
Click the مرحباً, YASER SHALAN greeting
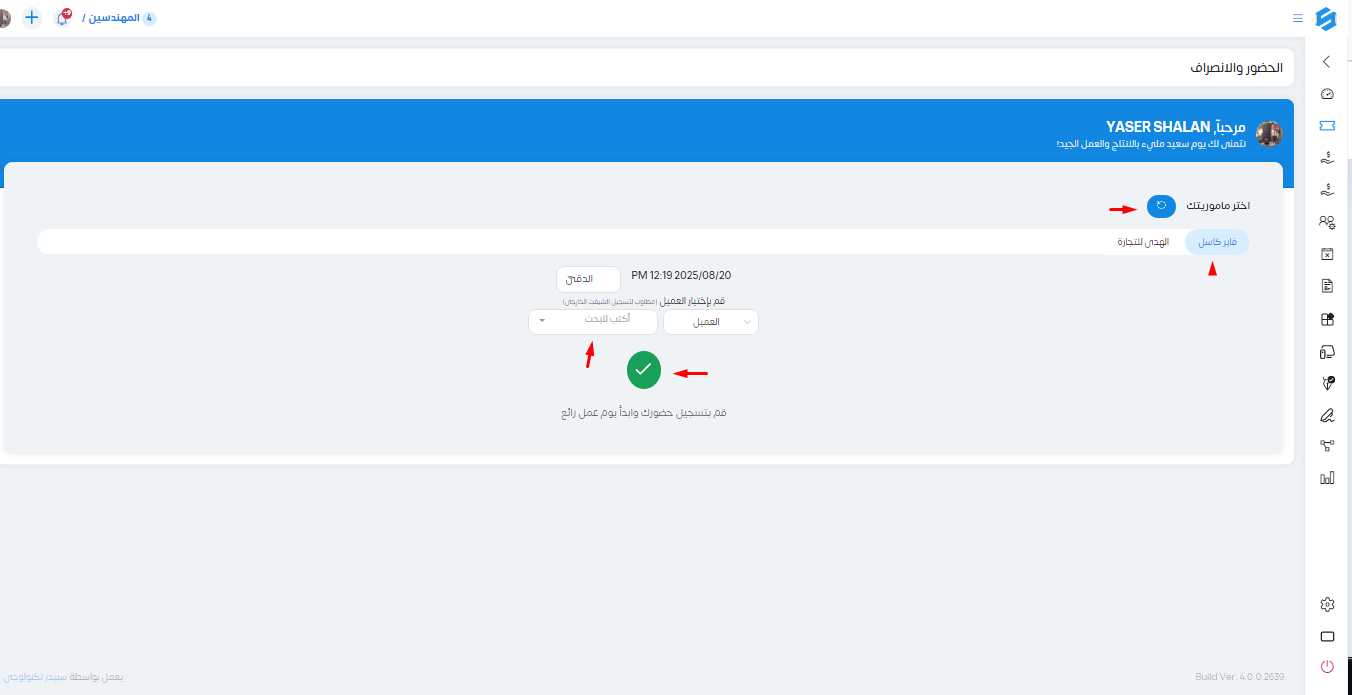(1176, 127)
